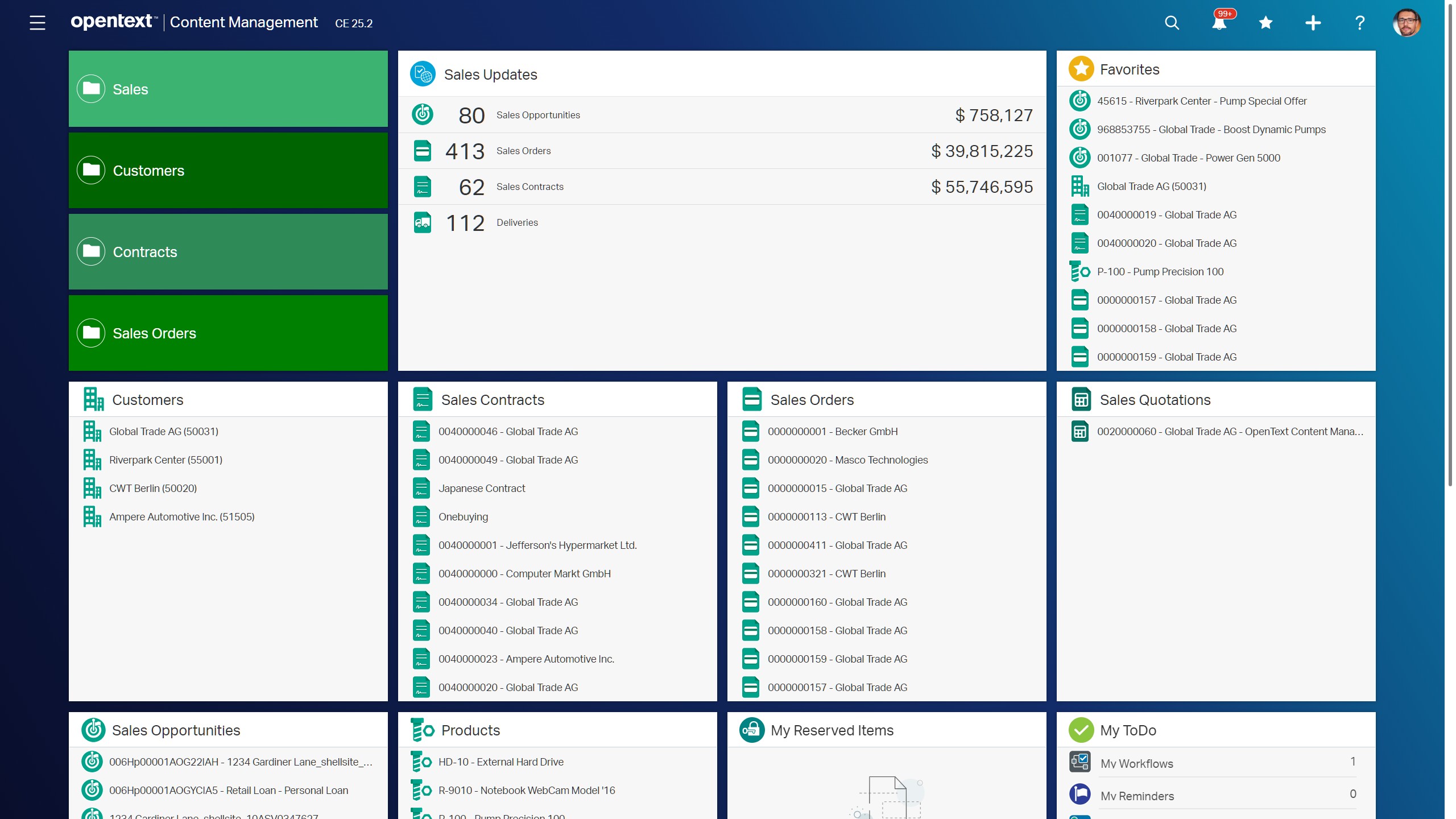Open the 413 Sales Orders update row
The image size is (1456, 819).
click(722, 151)
